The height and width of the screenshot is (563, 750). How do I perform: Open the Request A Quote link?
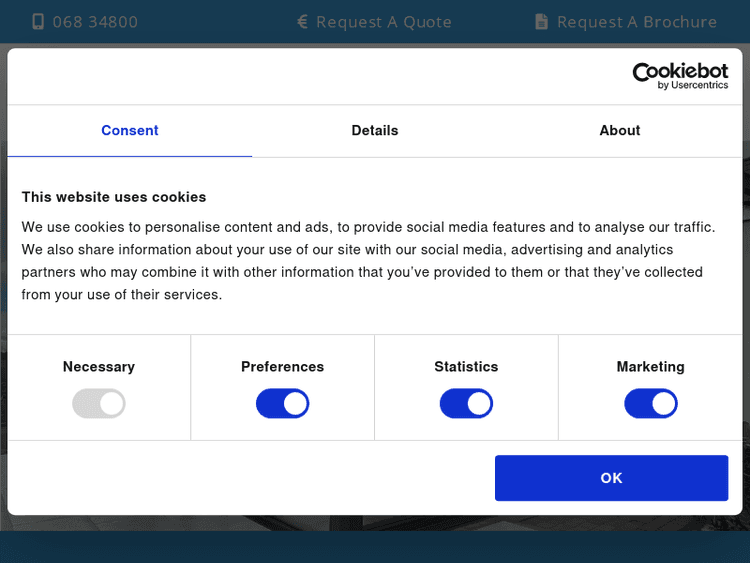(384, 21)
